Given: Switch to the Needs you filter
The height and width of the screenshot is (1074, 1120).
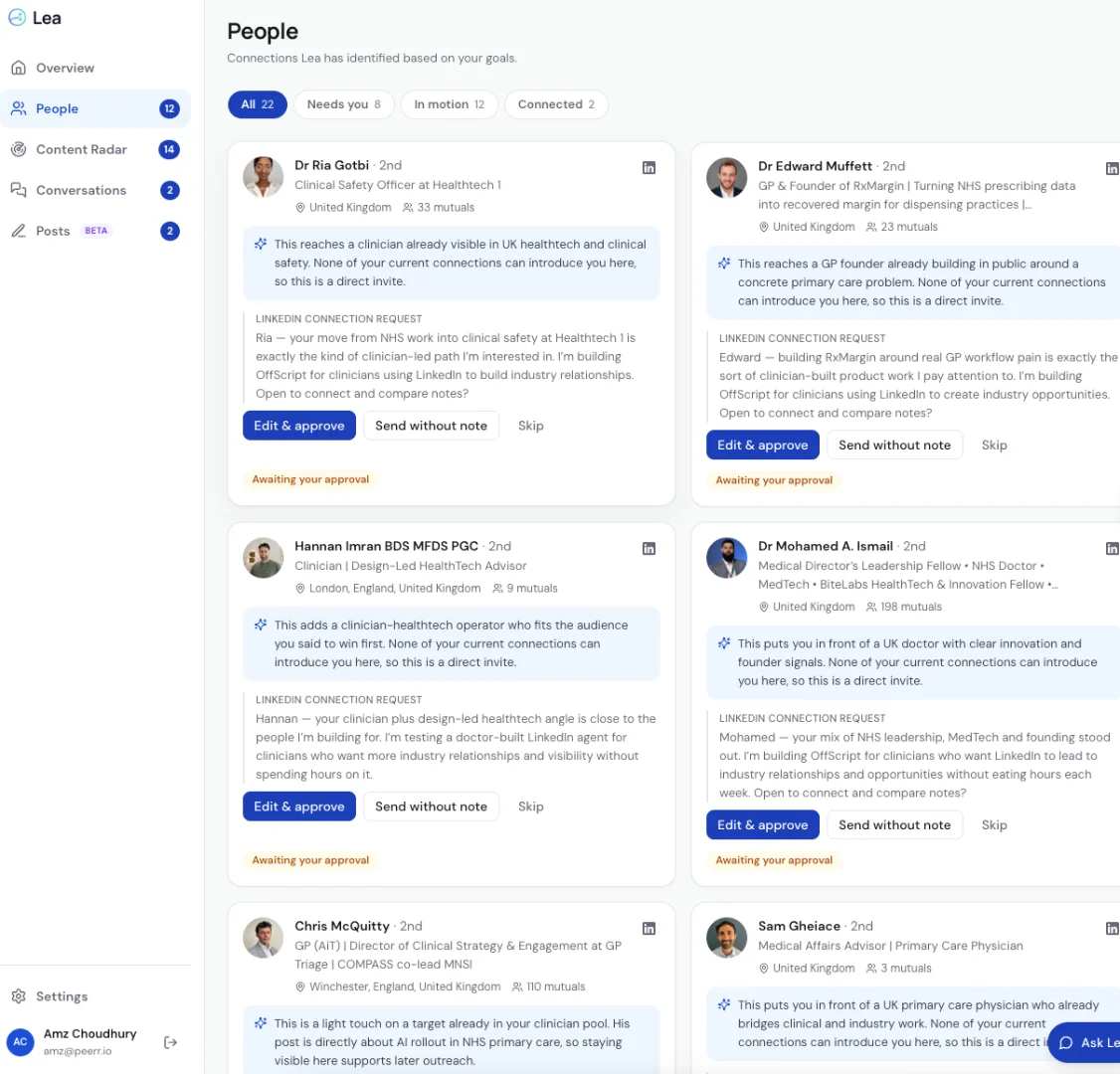Looking at the screenshot, I should tap(343, 104).
